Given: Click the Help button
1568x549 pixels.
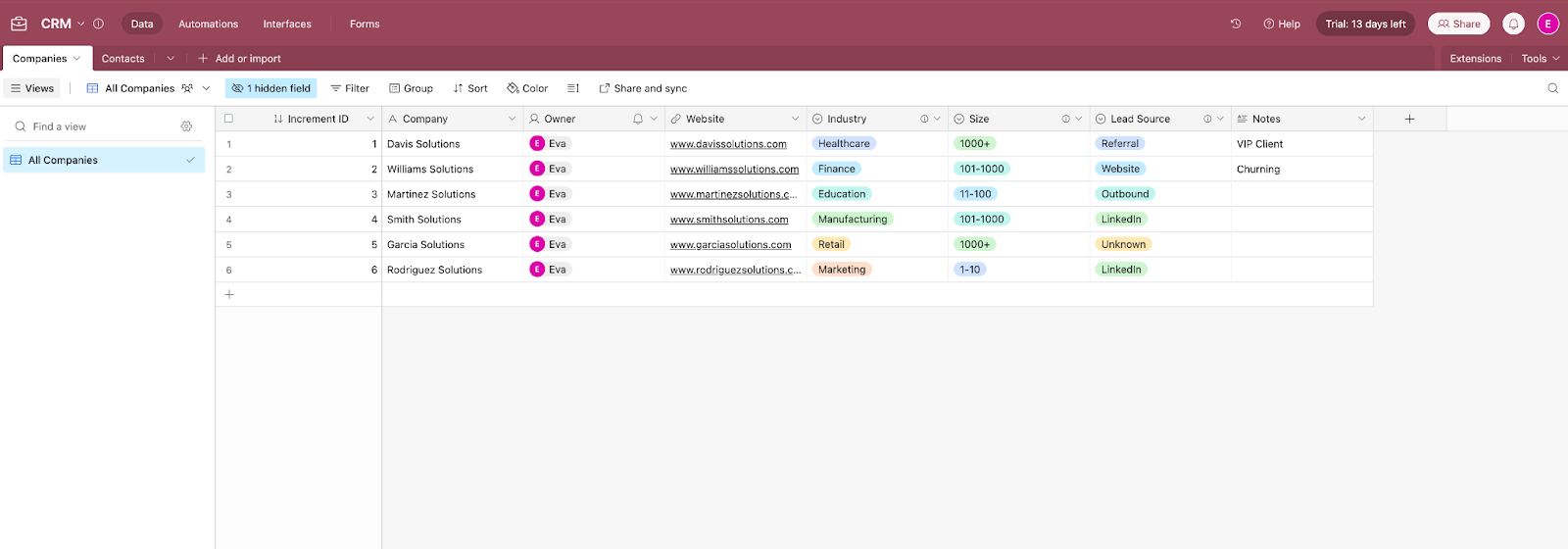Looking at the screenshot, I should tap(1282, 24).
